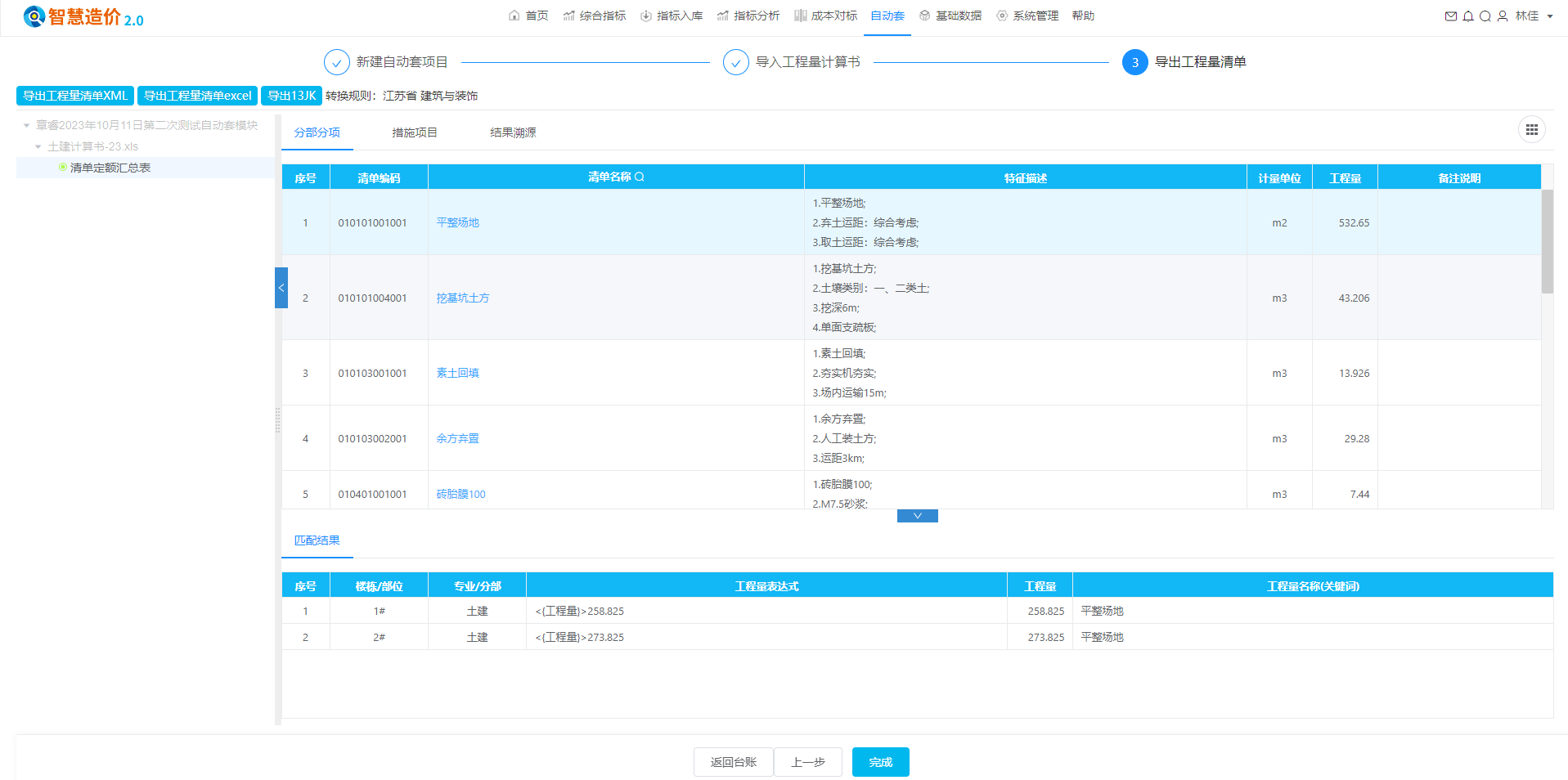This screenshot has width=1568, height=780.
Task: Open the 自动套 menu
Action: [x=887, y=16]
